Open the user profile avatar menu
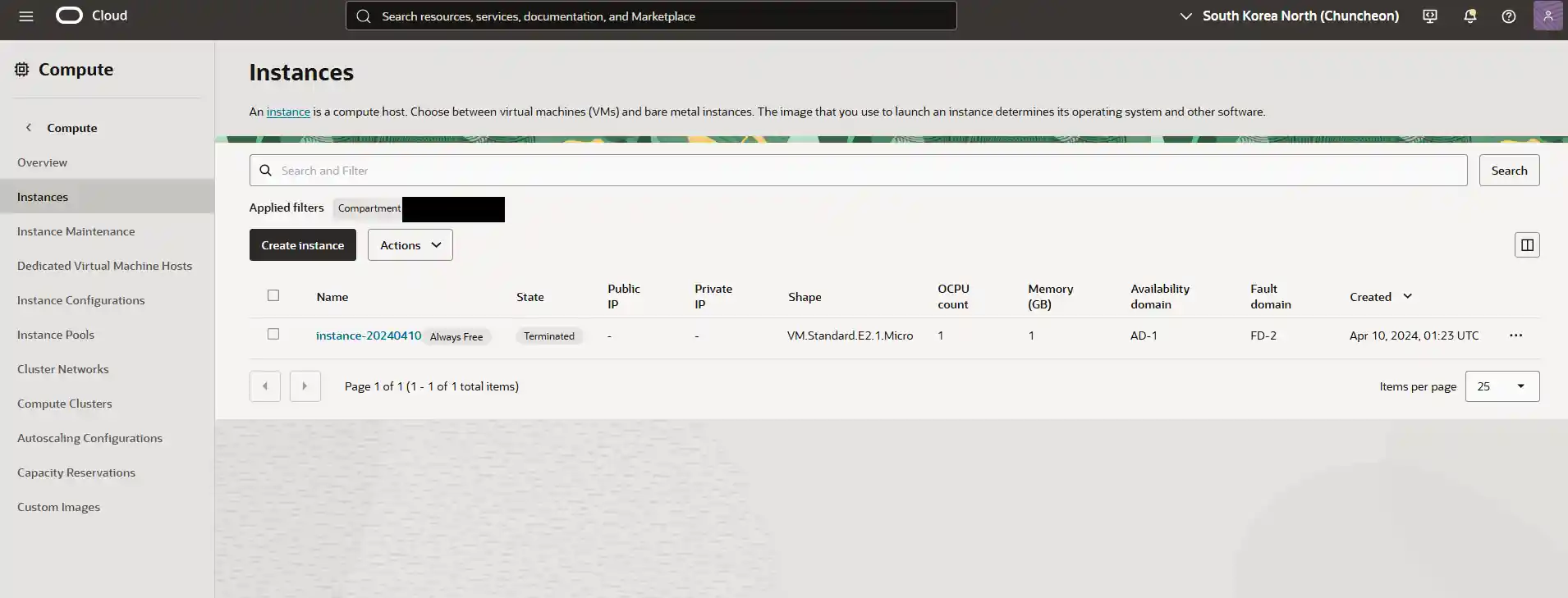The image size is (1568, 598). click(x=1547, y=16)
